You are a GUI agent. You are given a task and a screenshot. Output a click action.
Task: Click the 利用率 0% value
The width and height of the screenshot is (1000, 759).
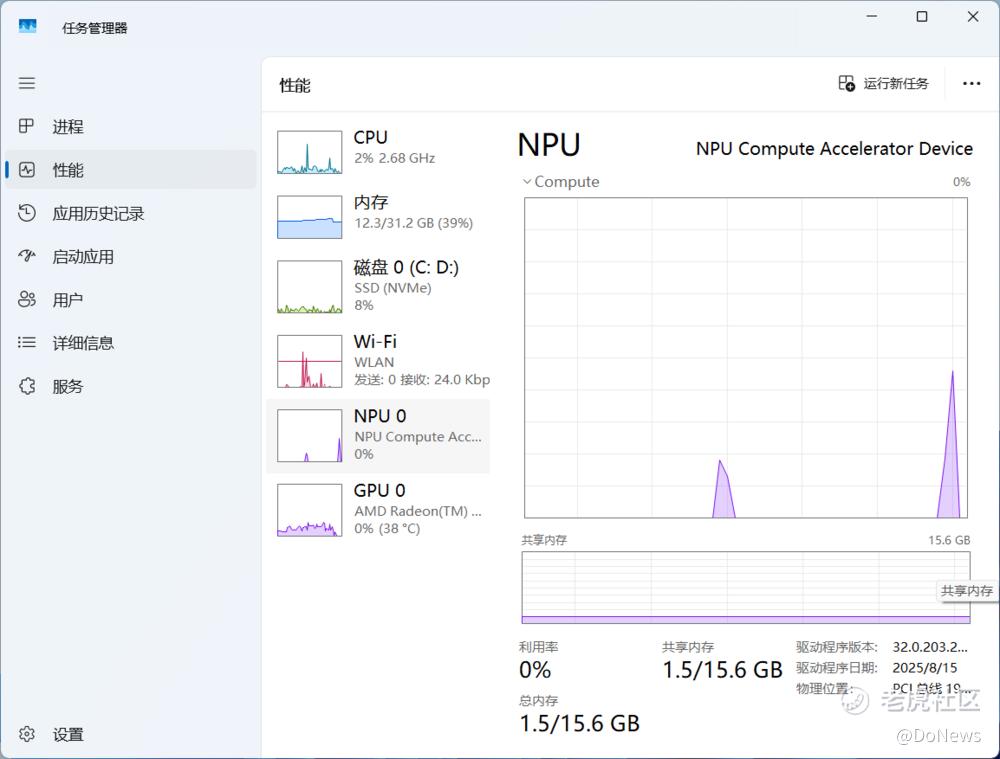pyautogui.click(x=534, y=670)
